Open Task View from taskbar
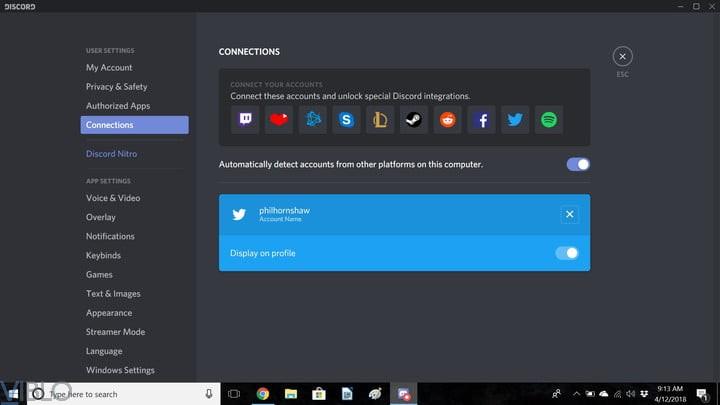This screenshot has height=405, width=720. click(x=234, y=394)
